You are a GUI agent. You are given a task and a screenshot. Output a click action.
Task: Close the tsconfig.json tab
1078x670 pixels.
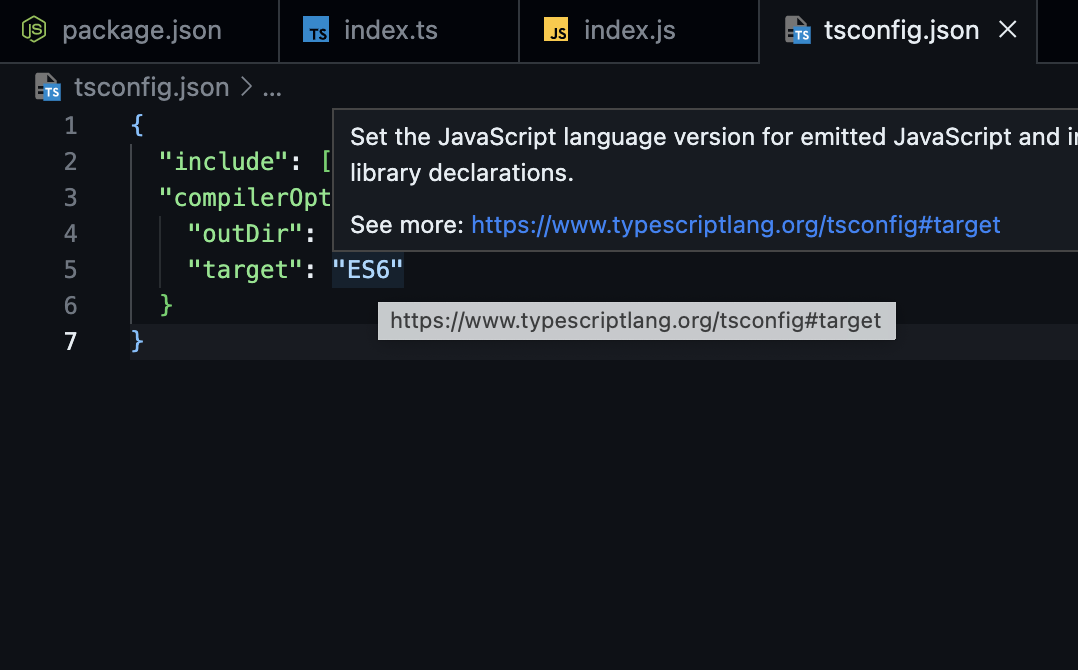1007,30
